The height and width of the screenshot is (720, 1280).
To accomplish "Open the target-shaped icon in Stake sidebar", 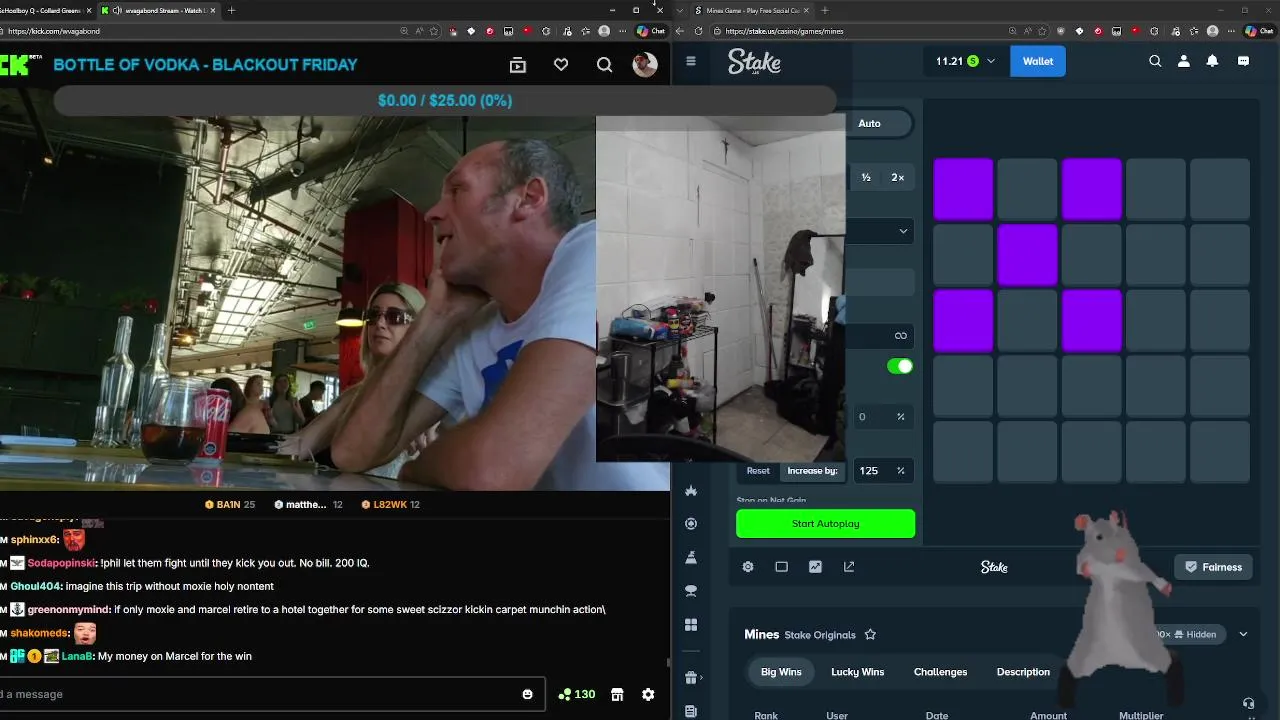I will tap(690, 524).
